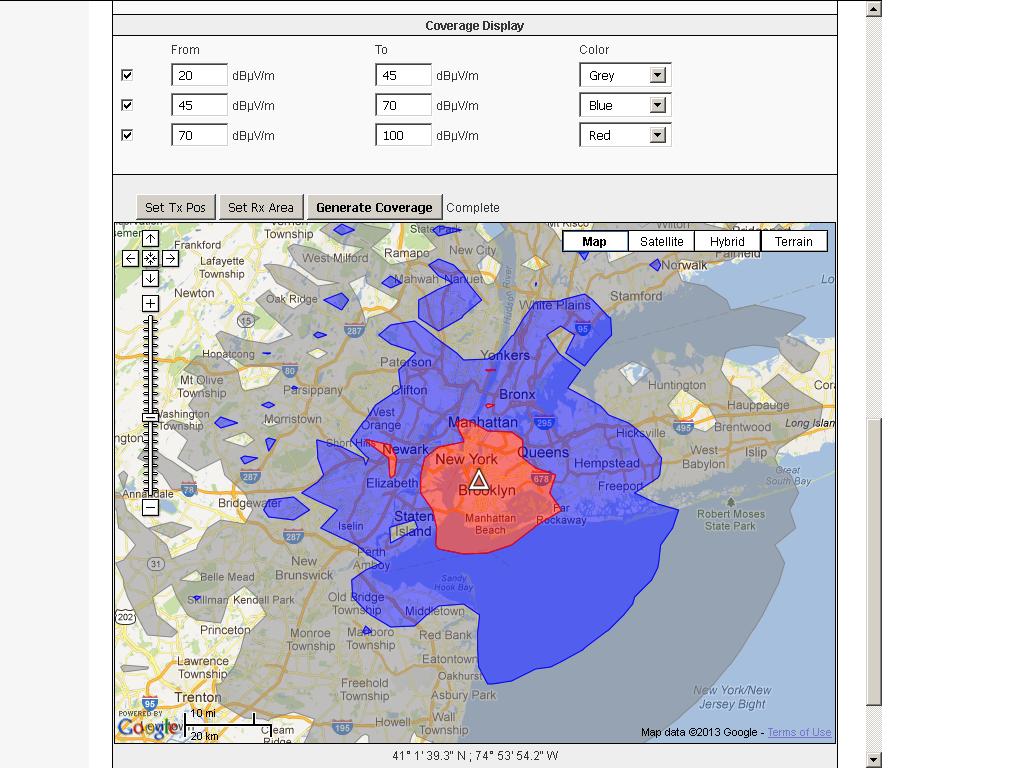Screen dimensions: 1024x768
Task: Click the Paterson label on the map
Action: click(x=406, y=362)
